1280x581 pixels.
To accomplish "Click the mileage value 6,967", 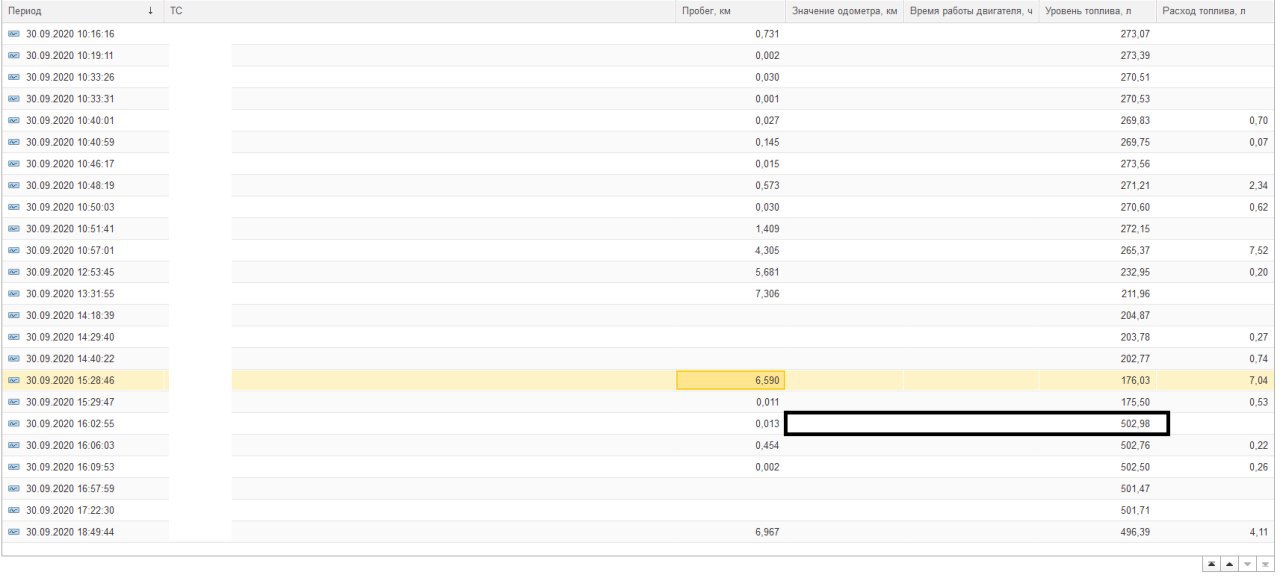I will [767, 532].
